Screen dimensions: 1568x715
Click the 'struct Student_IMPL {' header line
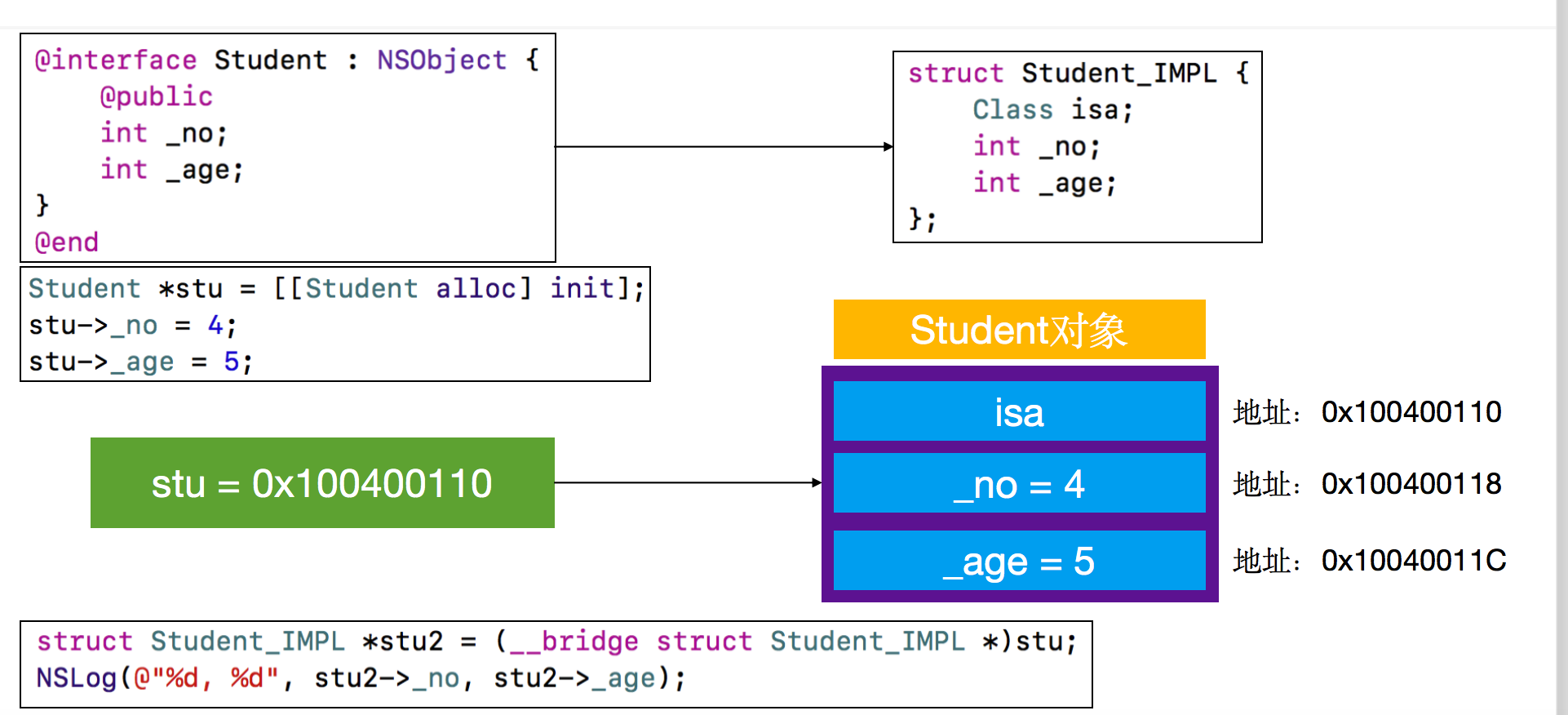point(1079,73)
